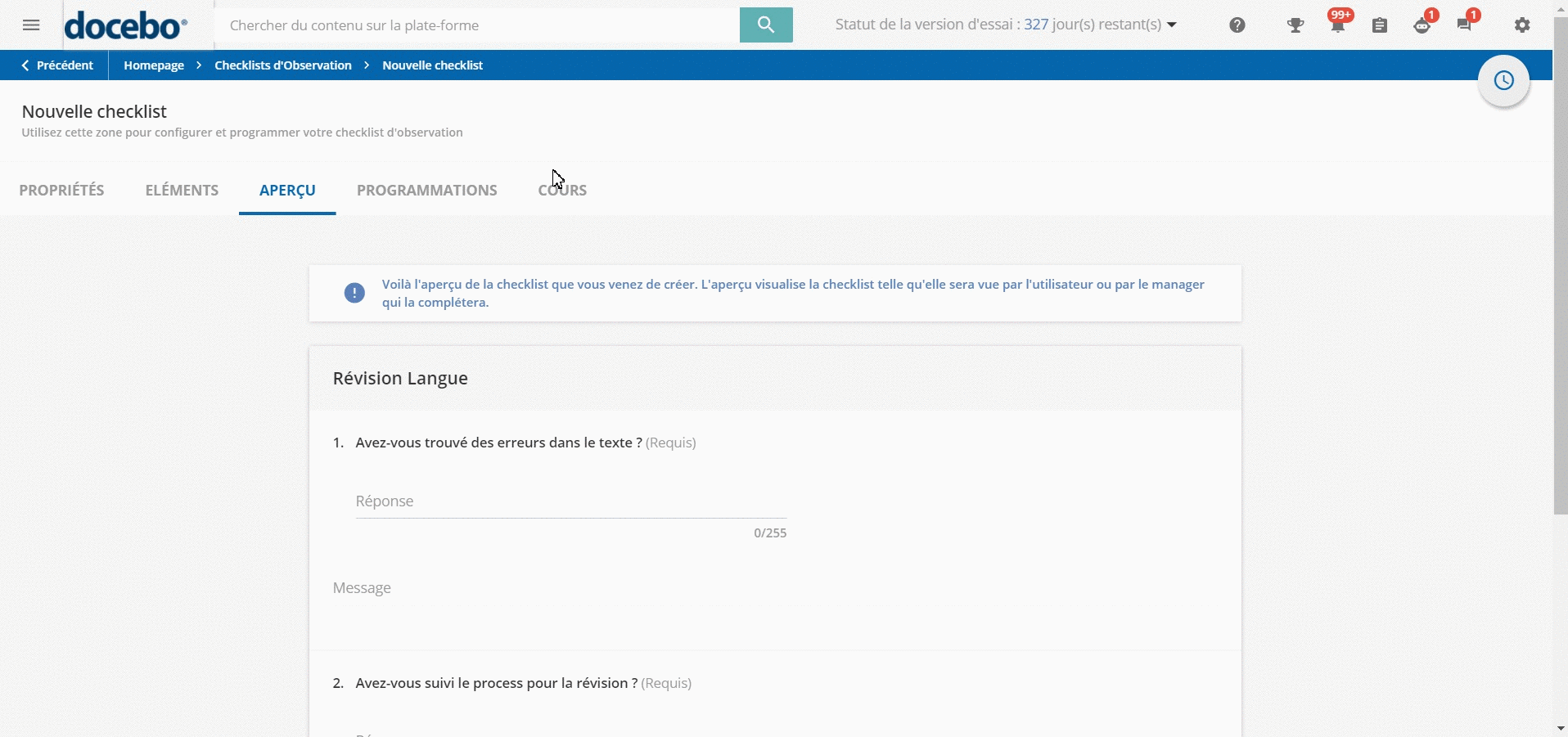
Task: Switch to the Propriétés tab
Action: [x=62, y=190]
